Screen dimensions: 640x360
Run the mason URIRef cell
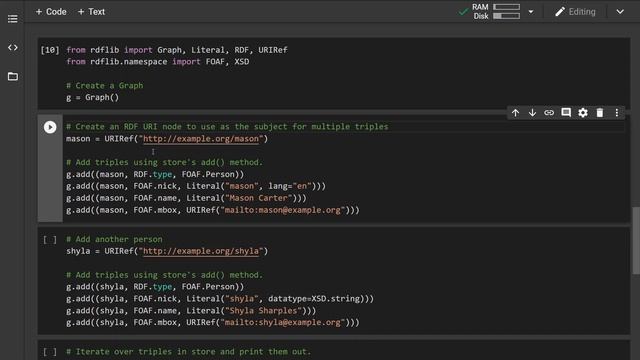point(50,127)
